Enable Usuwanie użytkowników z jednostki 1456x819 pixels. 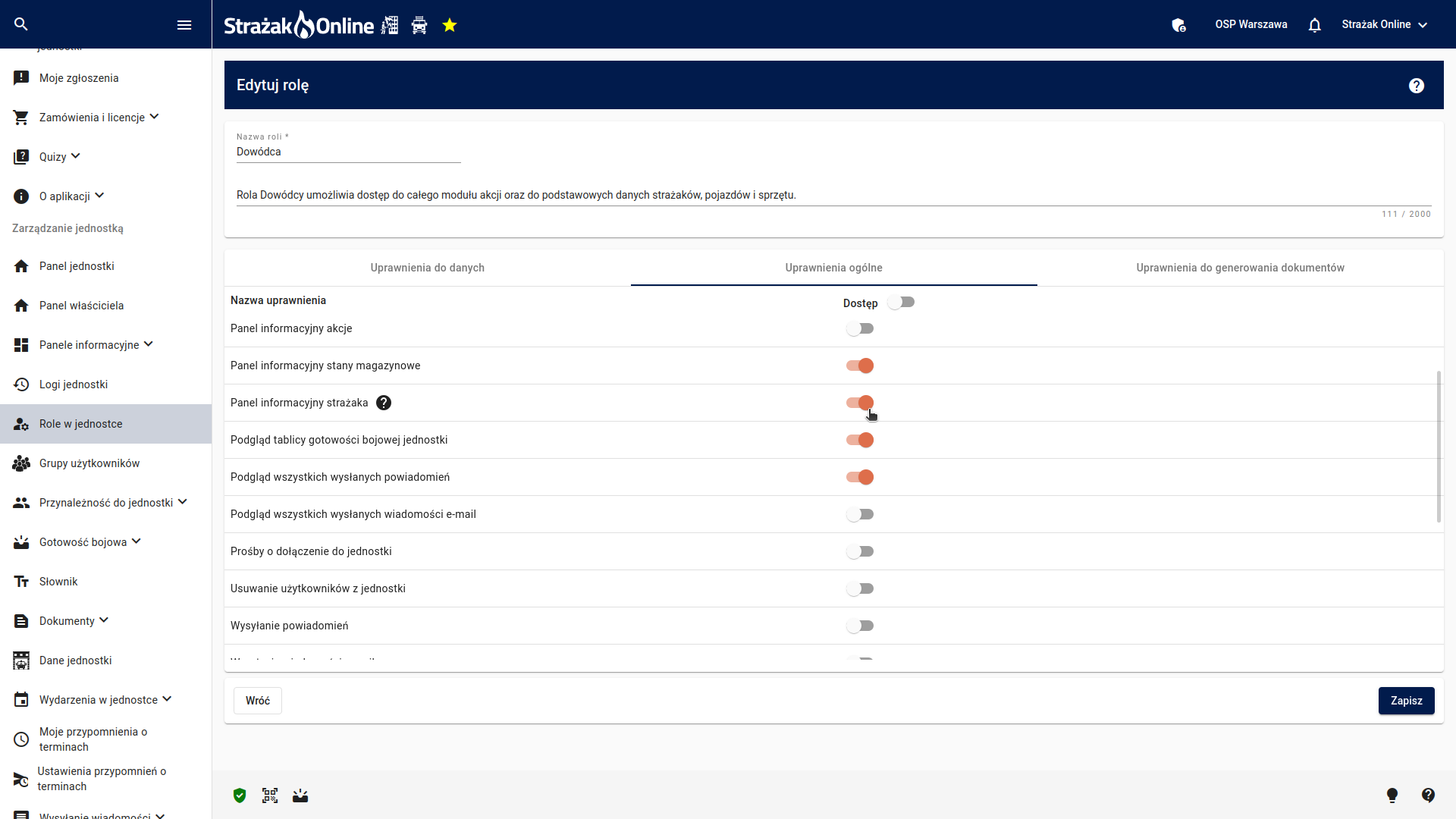[860, 588]
